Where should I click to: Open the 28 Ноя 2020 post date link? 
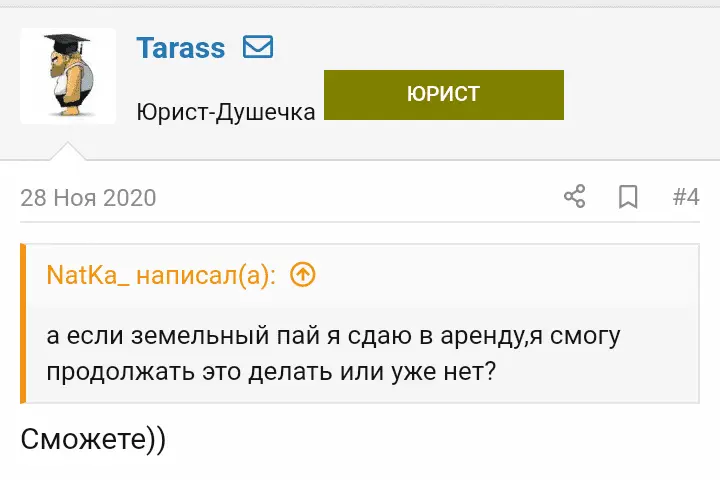pos(88,198)
